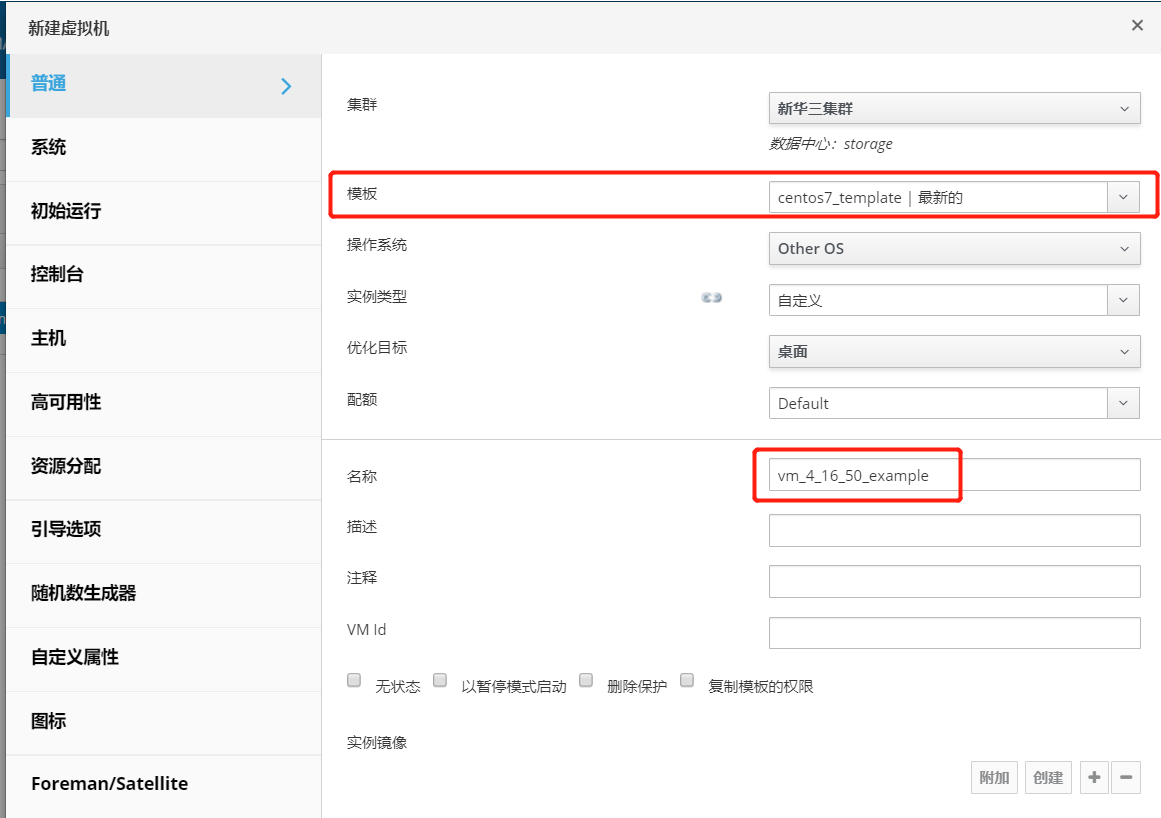This screenshot has height=818, width=1161.
Task: Click the 创建 button
Action: click(x=1048, y=777)
